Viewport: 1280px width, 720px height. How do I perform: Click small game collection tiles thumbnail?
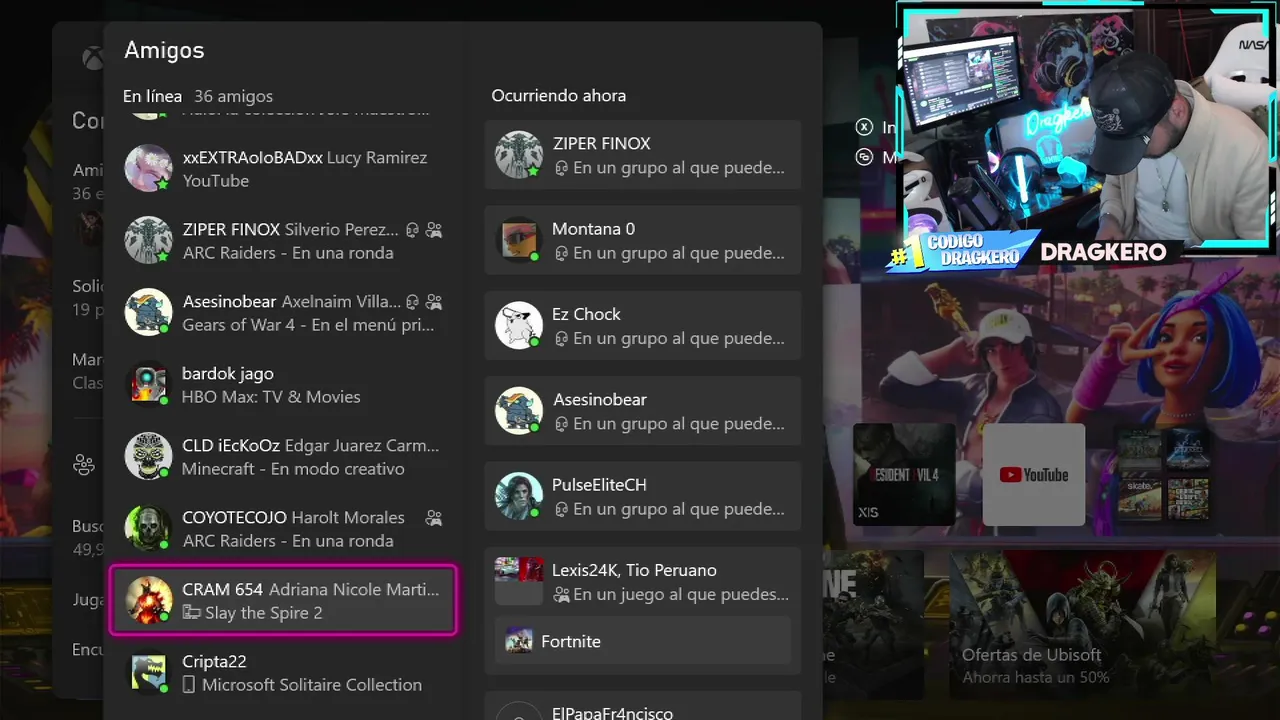tap(1163, 474)
